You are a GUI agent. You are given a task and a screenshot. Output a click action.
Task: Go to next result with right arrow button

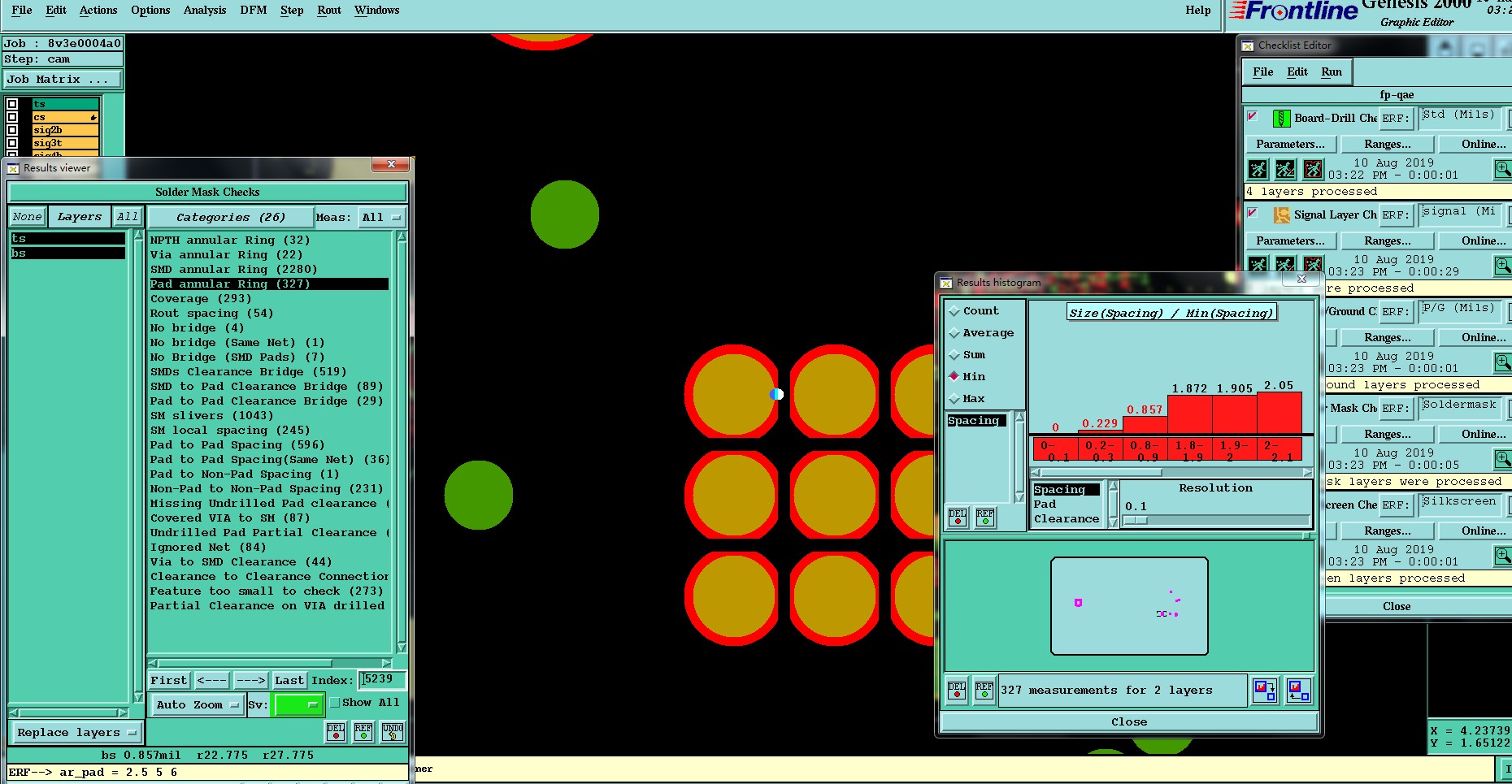pyautogui.click(x=251, y=681)
